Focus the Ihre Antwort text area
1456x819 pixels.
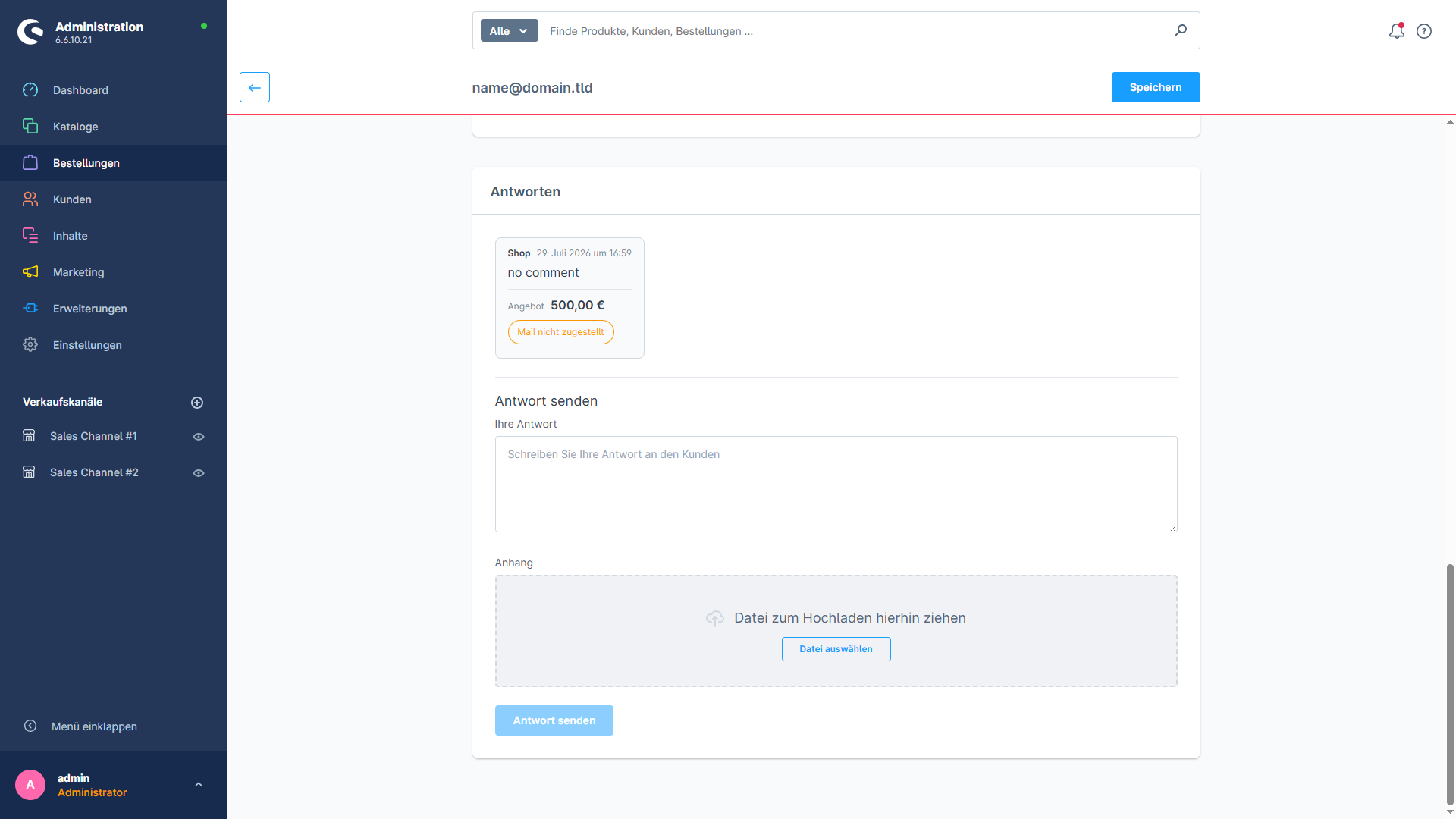click(x=836, y=484)
